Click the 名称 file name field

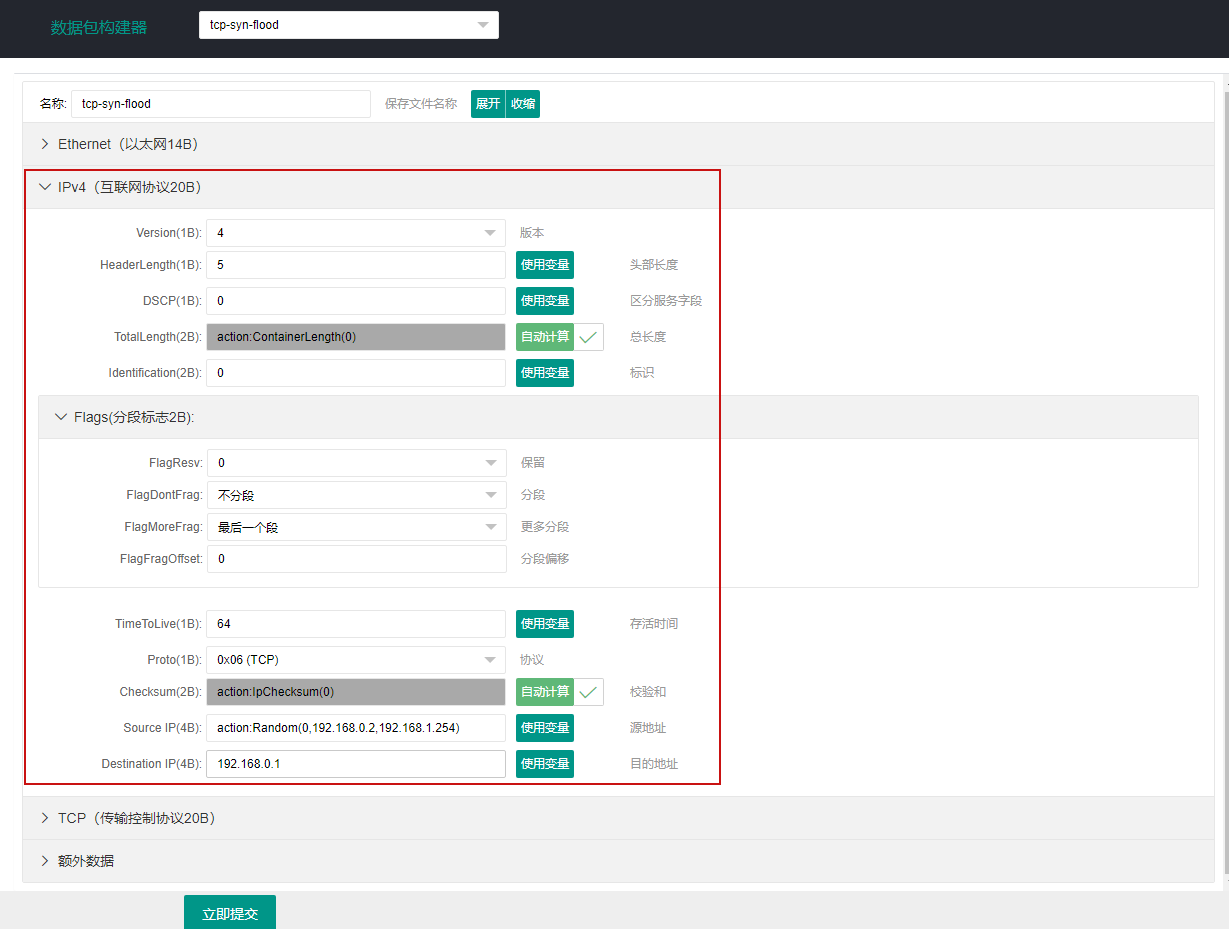tap(221, 104)
